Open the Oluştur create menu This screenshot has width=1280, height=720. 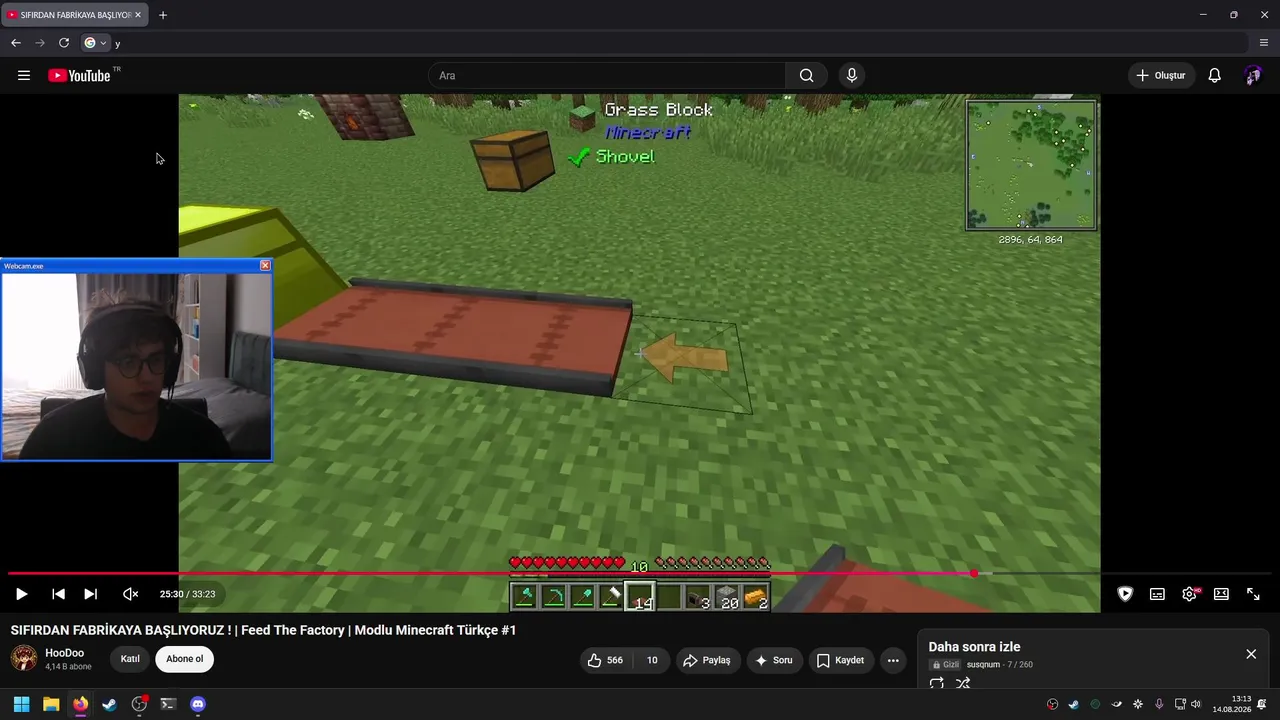point(1162,75)
